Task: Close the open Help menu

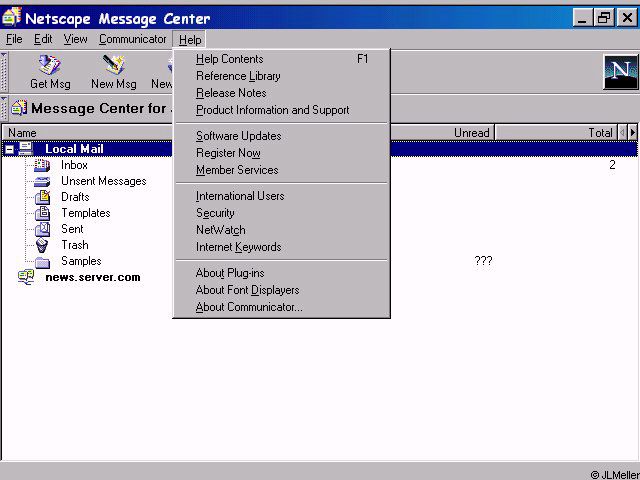Action: coord(190,40)
